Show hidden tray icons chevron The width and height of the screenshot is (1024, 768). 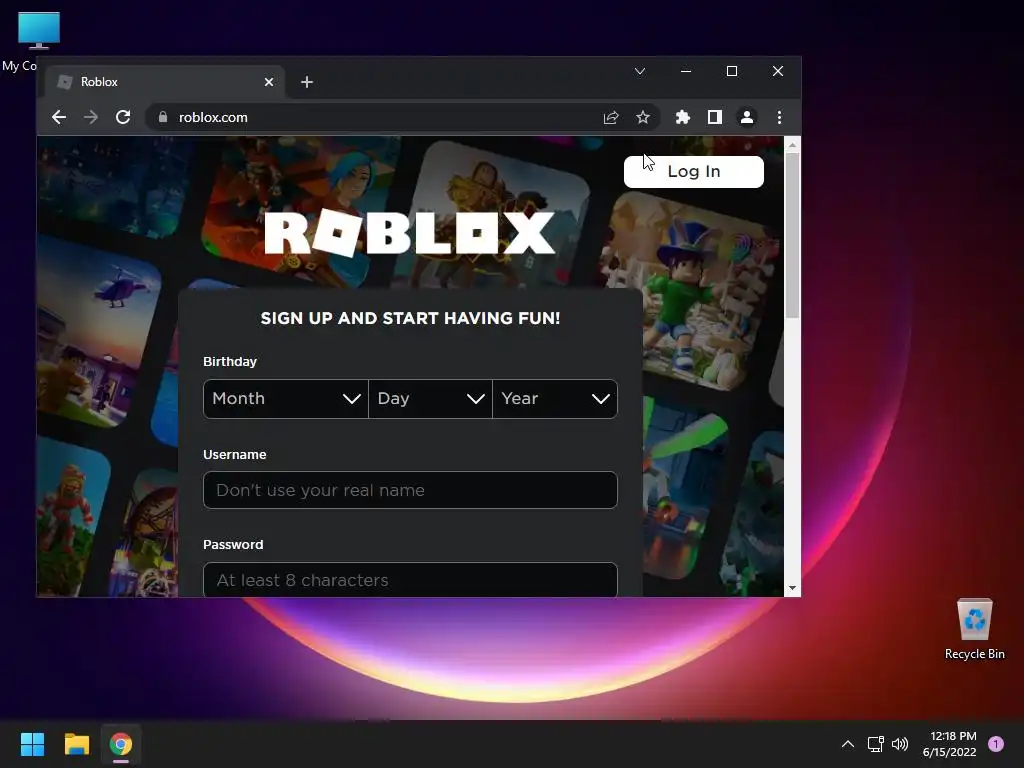point(848,744)
